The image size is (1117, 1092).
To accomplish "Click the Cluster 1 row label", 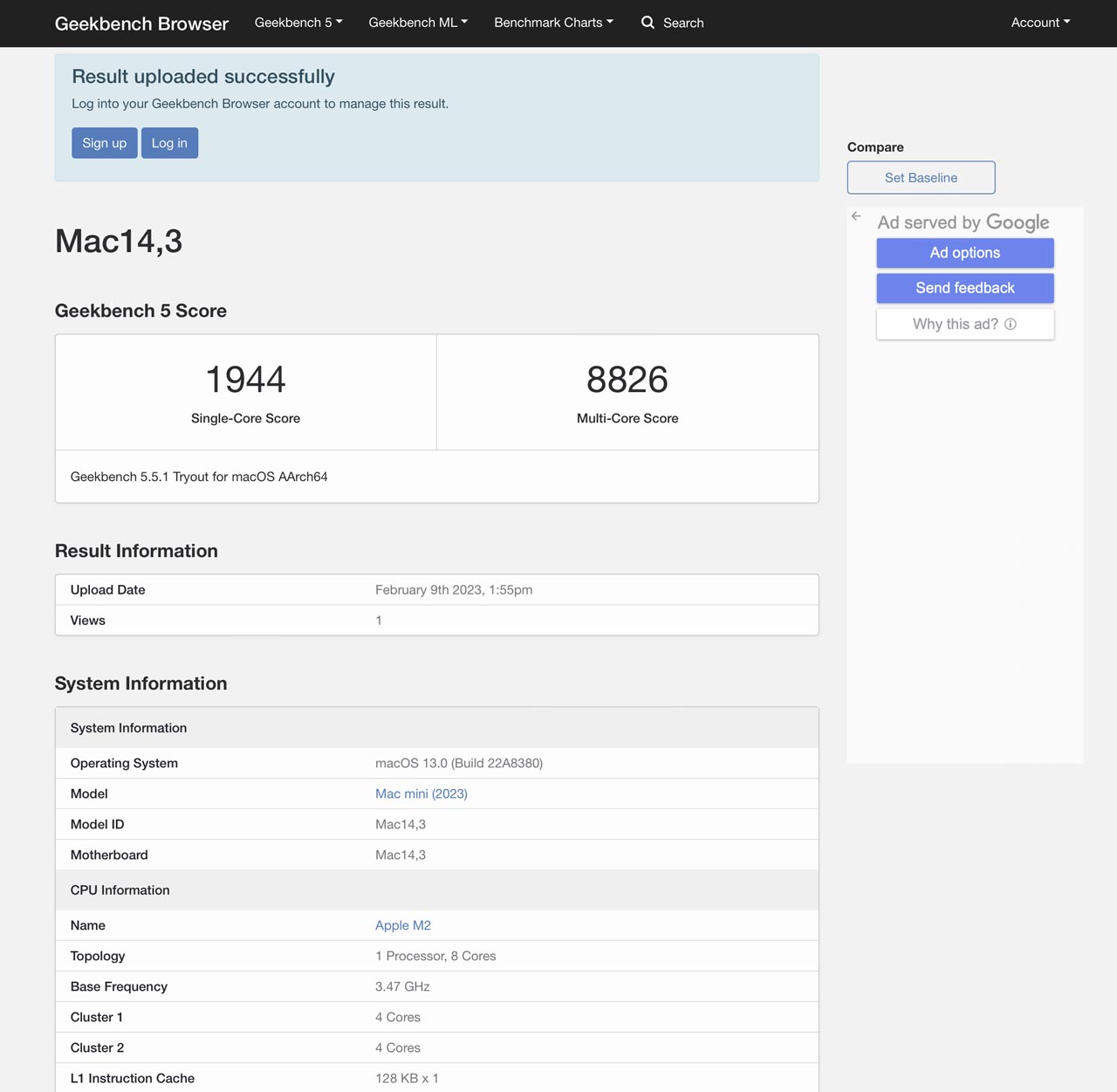I will [x=97, y=1017].
